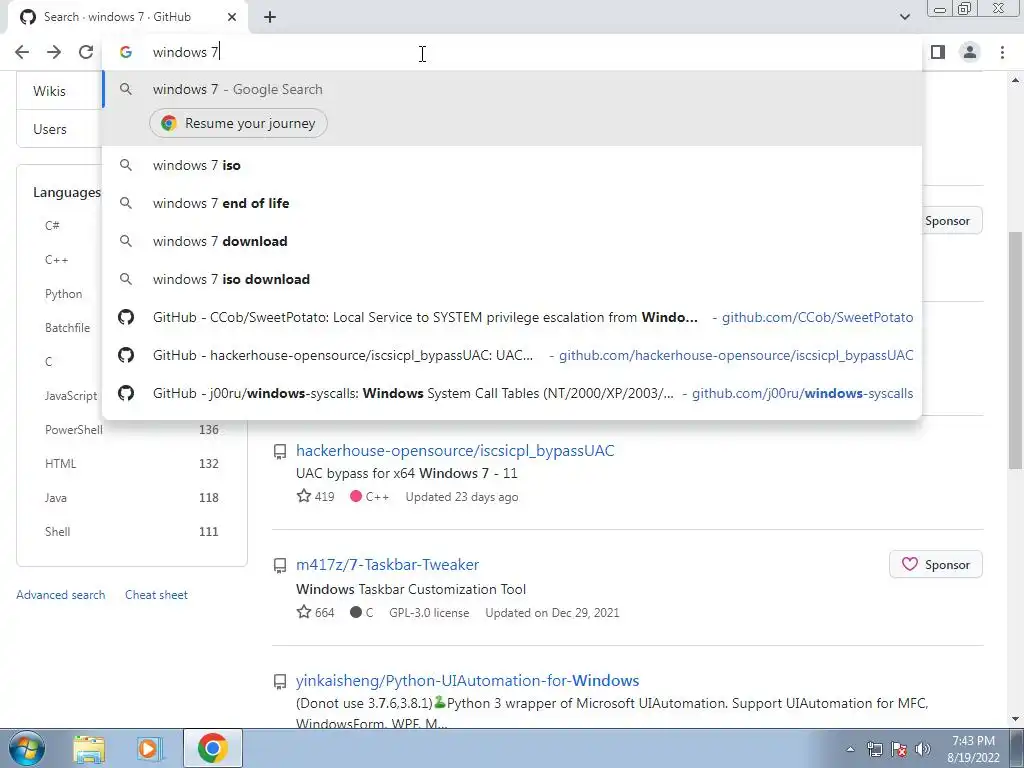This screenshot has height=768, width=1024.
Task: Click the taskbar clock showing 7:43 PM
Action: click(x=973, y=749)
